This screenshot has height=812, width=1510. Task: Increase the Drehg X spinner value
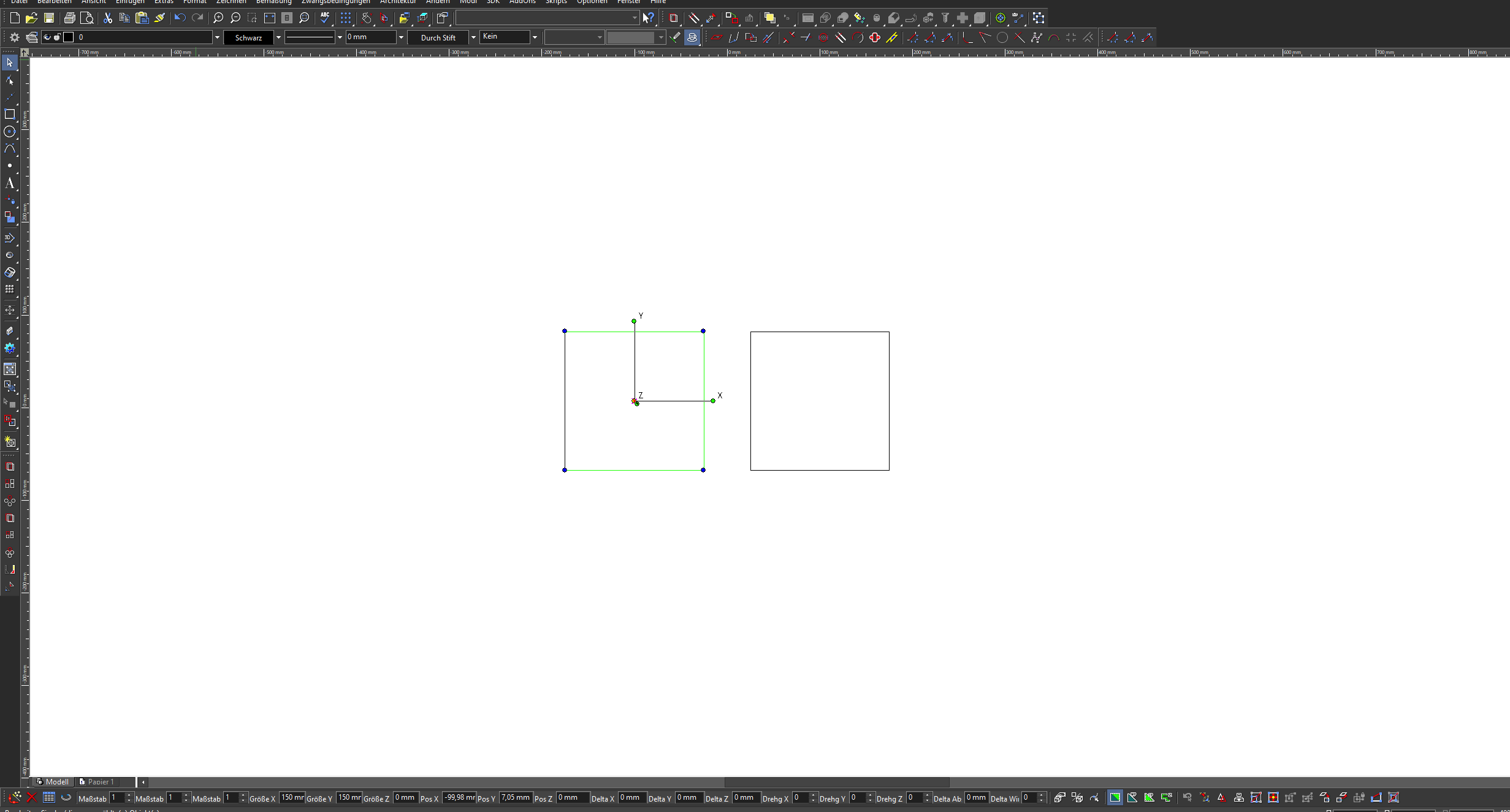(813, 795)
